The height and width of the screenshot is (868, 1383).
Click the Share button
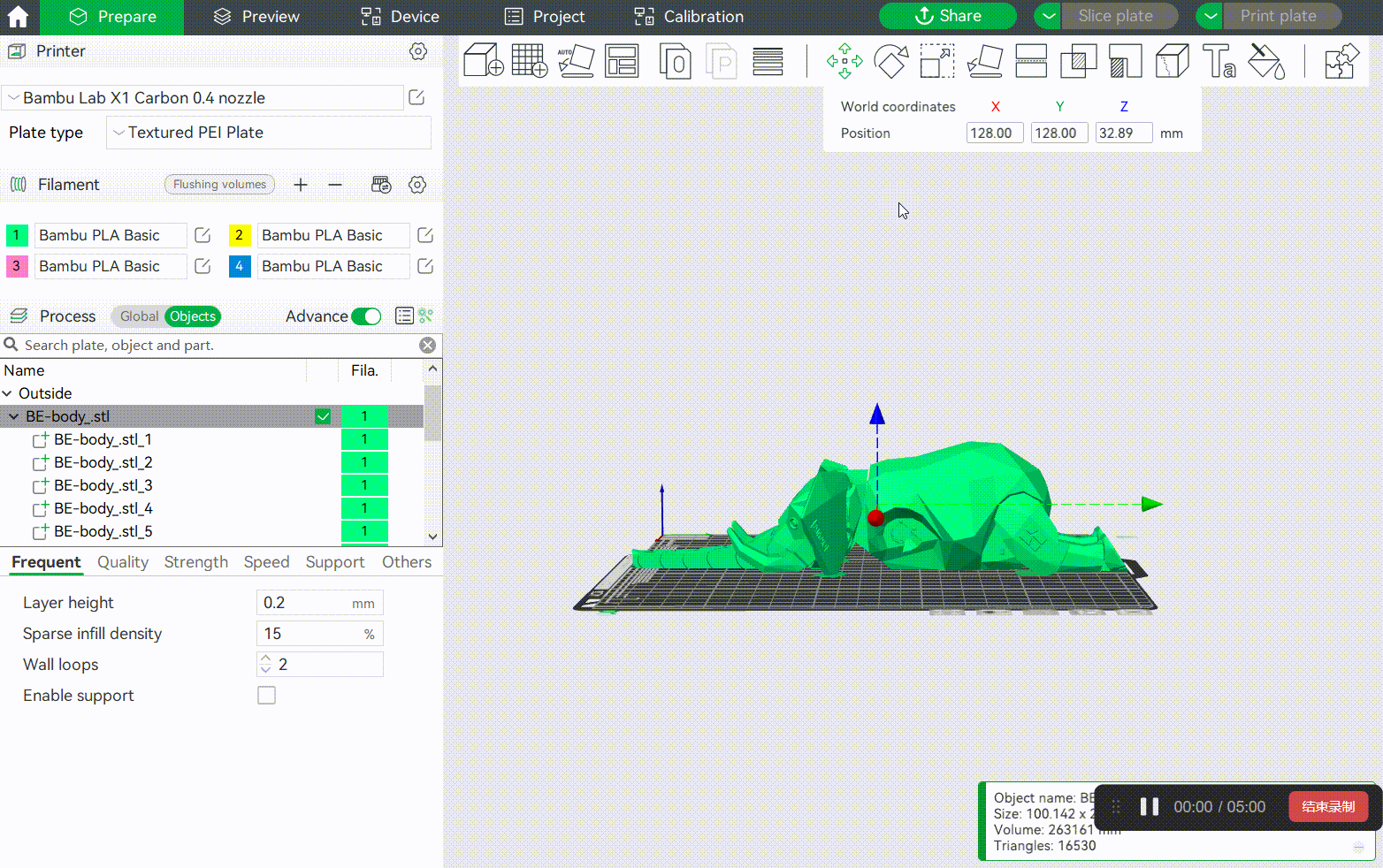point(948,16)
